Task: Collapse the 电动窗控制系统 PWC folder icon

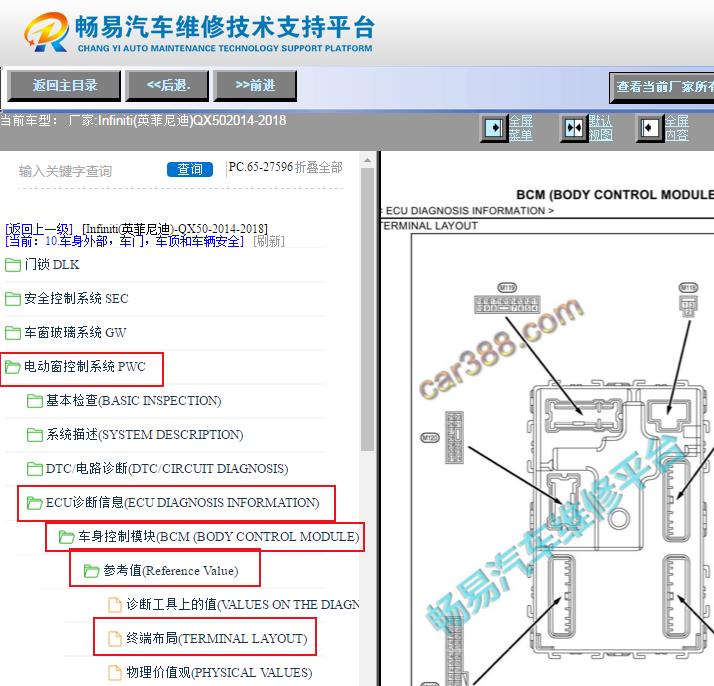Action: tap(13, 367)
